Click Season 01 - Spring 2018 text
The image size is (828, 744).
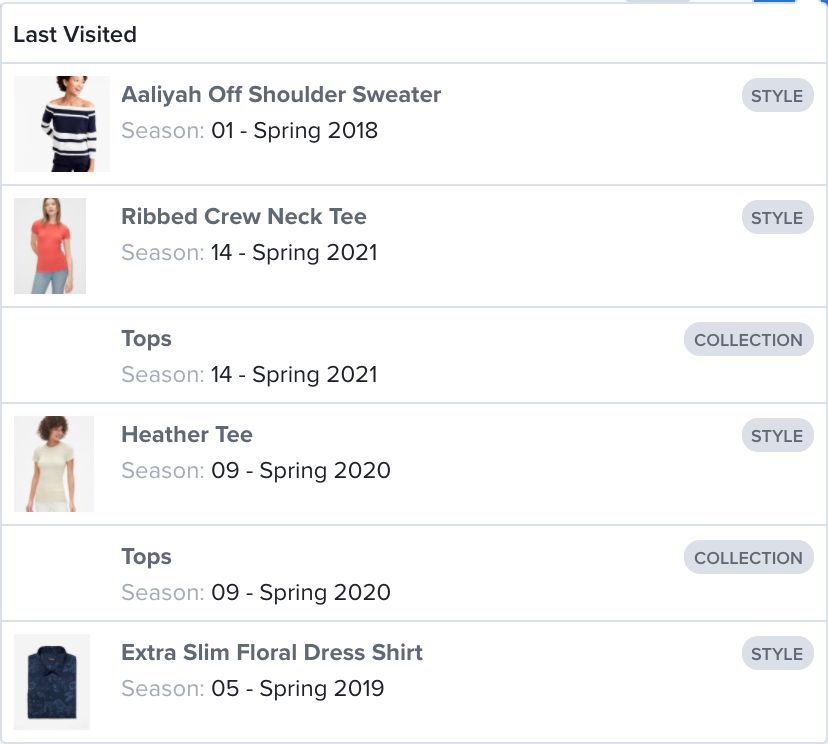click(x=250, y=131)
